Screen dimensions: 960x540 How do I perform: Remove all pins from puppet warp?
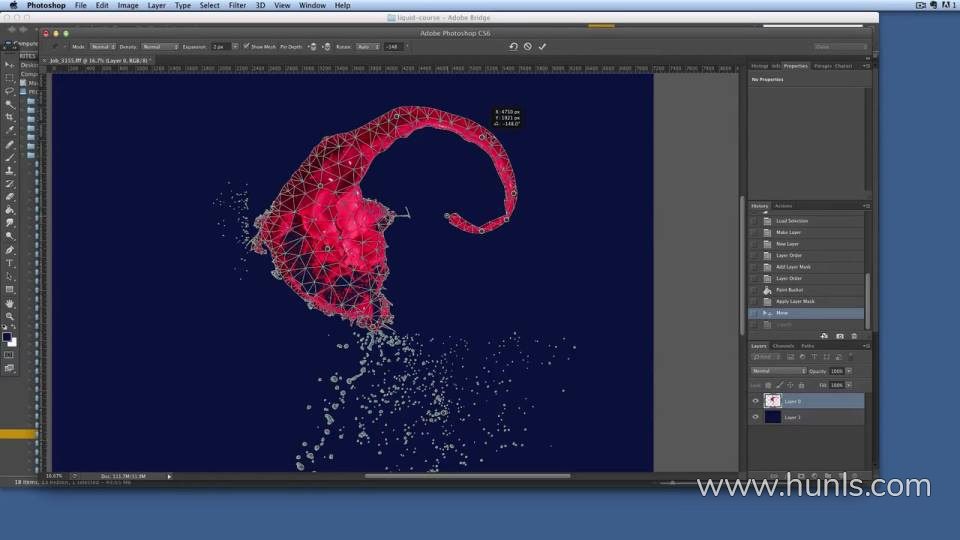[513, 47]
